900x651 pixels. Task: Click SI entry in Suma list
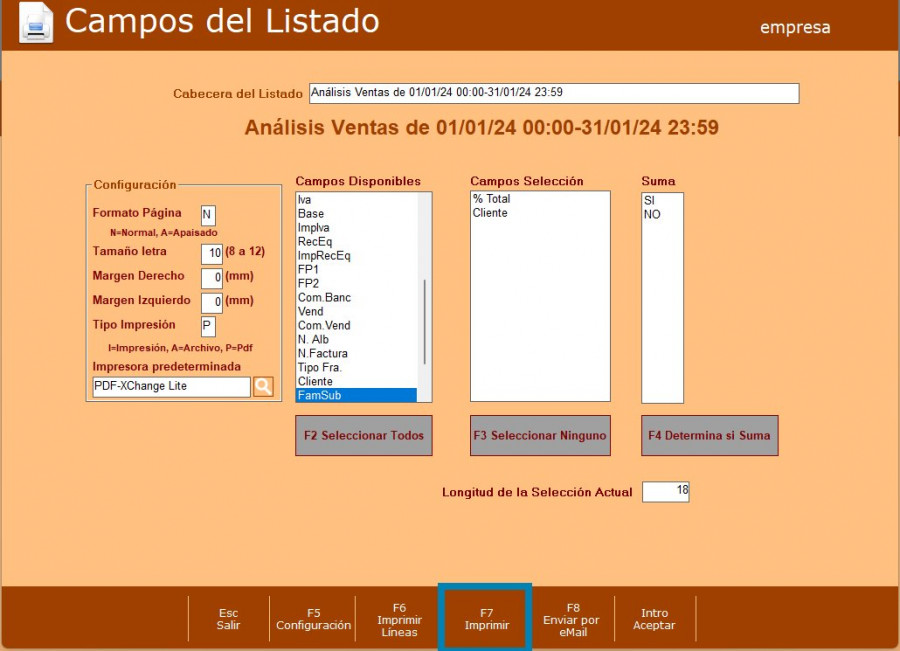coord(661,200)
